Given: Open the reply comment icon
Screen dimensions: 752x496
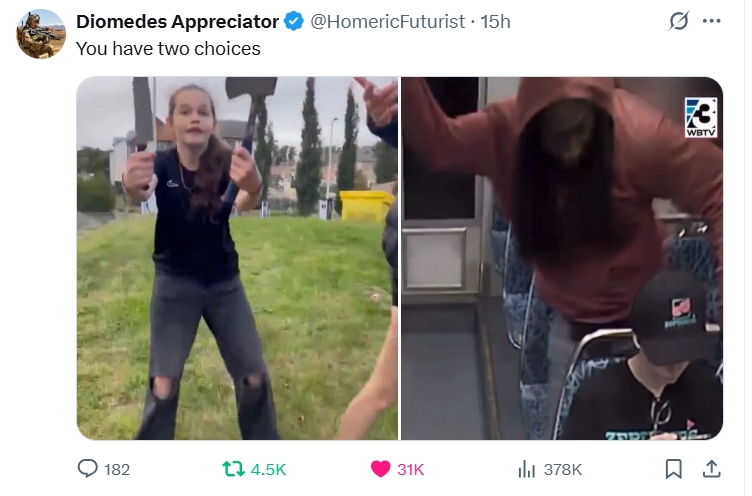Looking at the screenshot, I should (87, 469).
